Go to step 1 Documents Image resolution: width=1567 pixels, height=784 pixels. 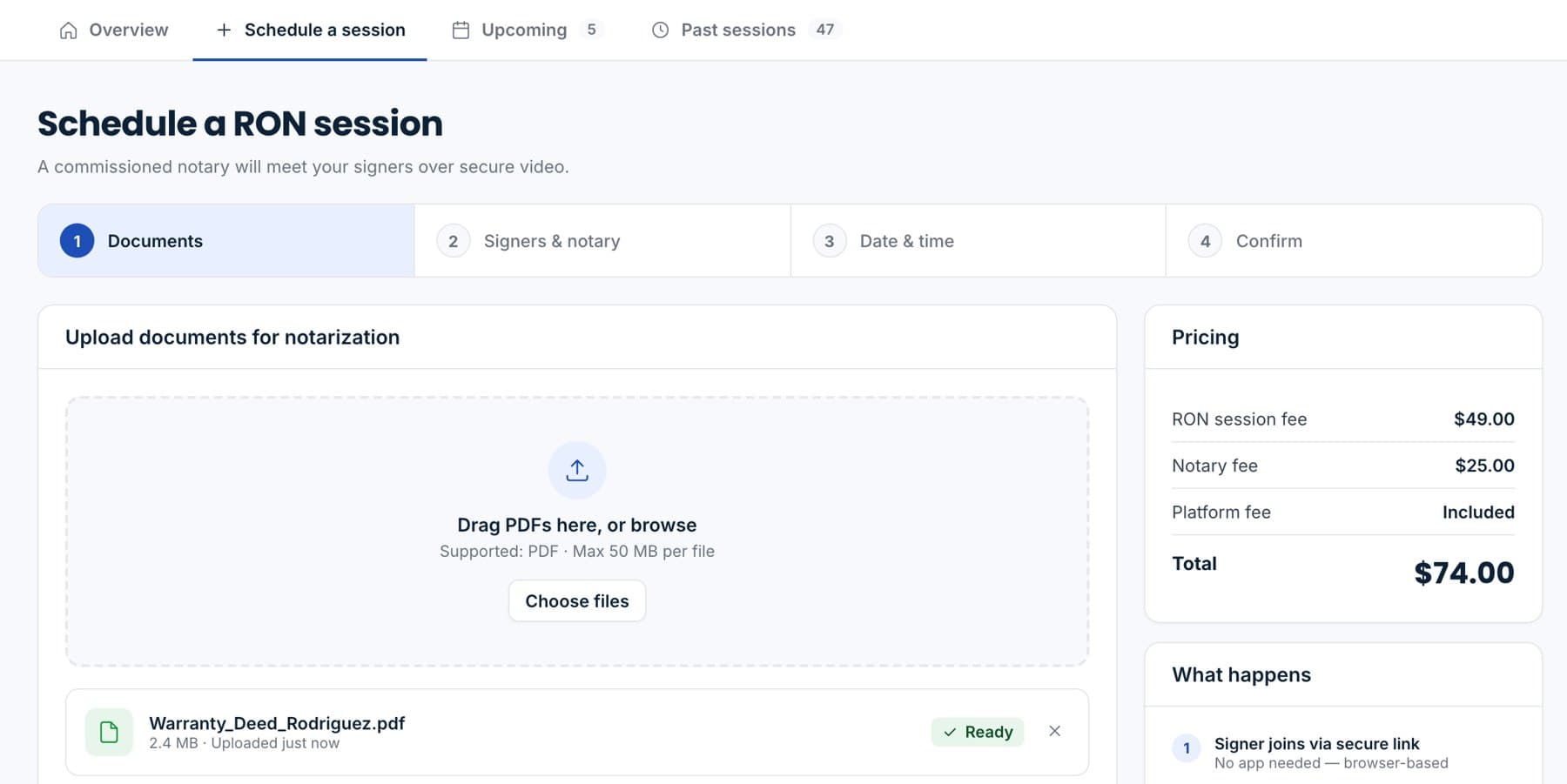226,241
